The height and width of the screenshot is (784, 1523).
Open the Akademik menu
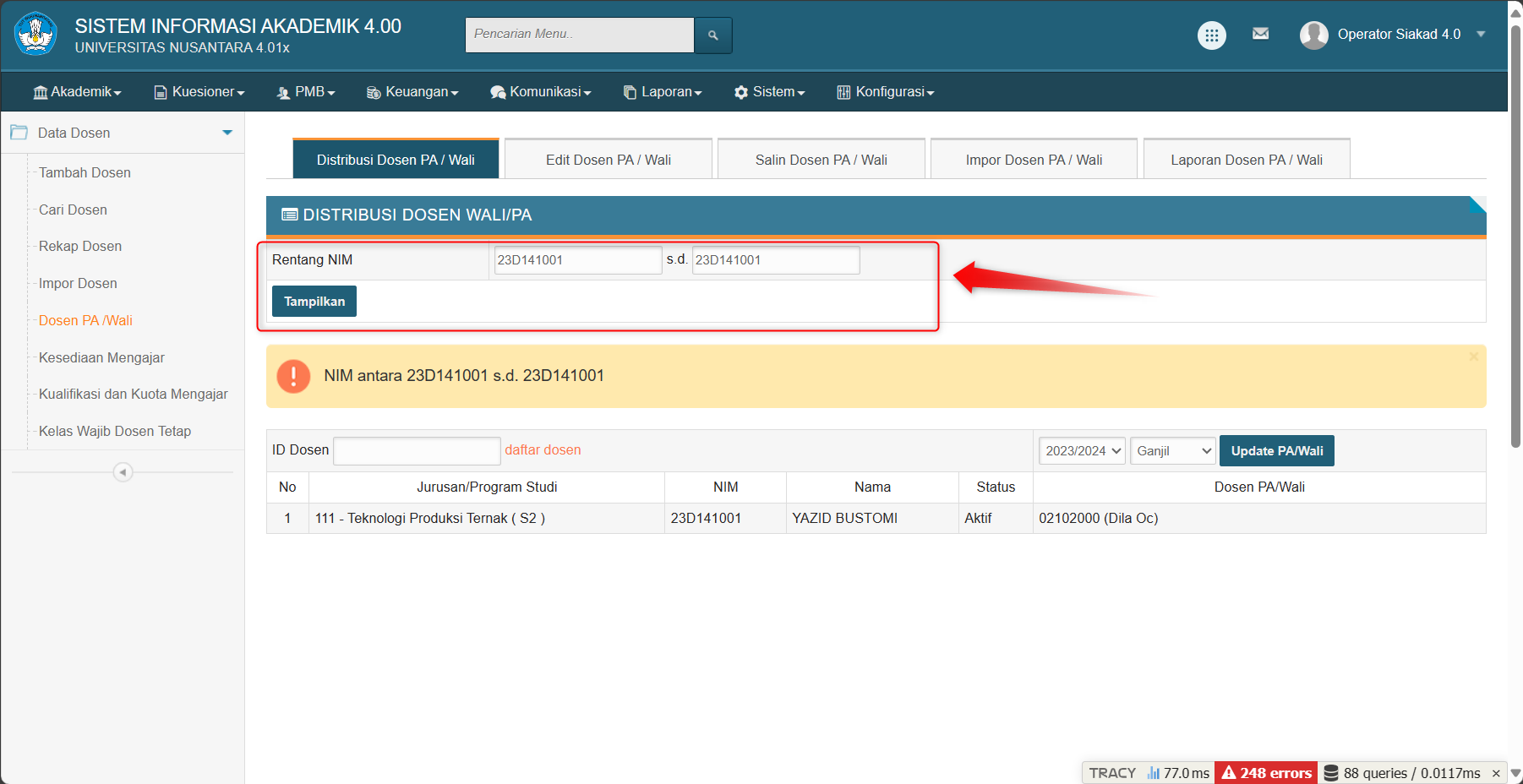click(77, 92)
